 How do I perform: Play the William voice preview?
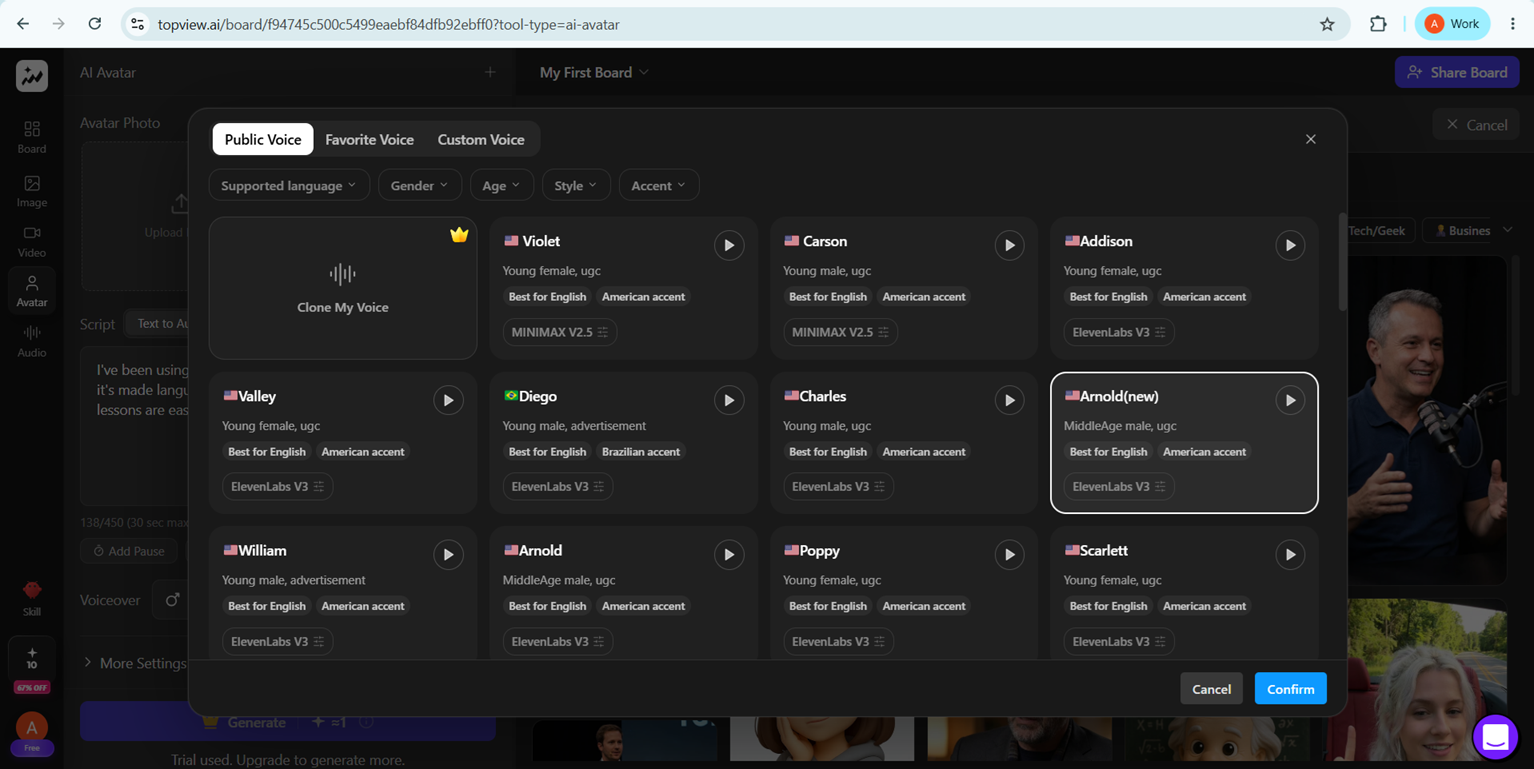tap(448, 554)
